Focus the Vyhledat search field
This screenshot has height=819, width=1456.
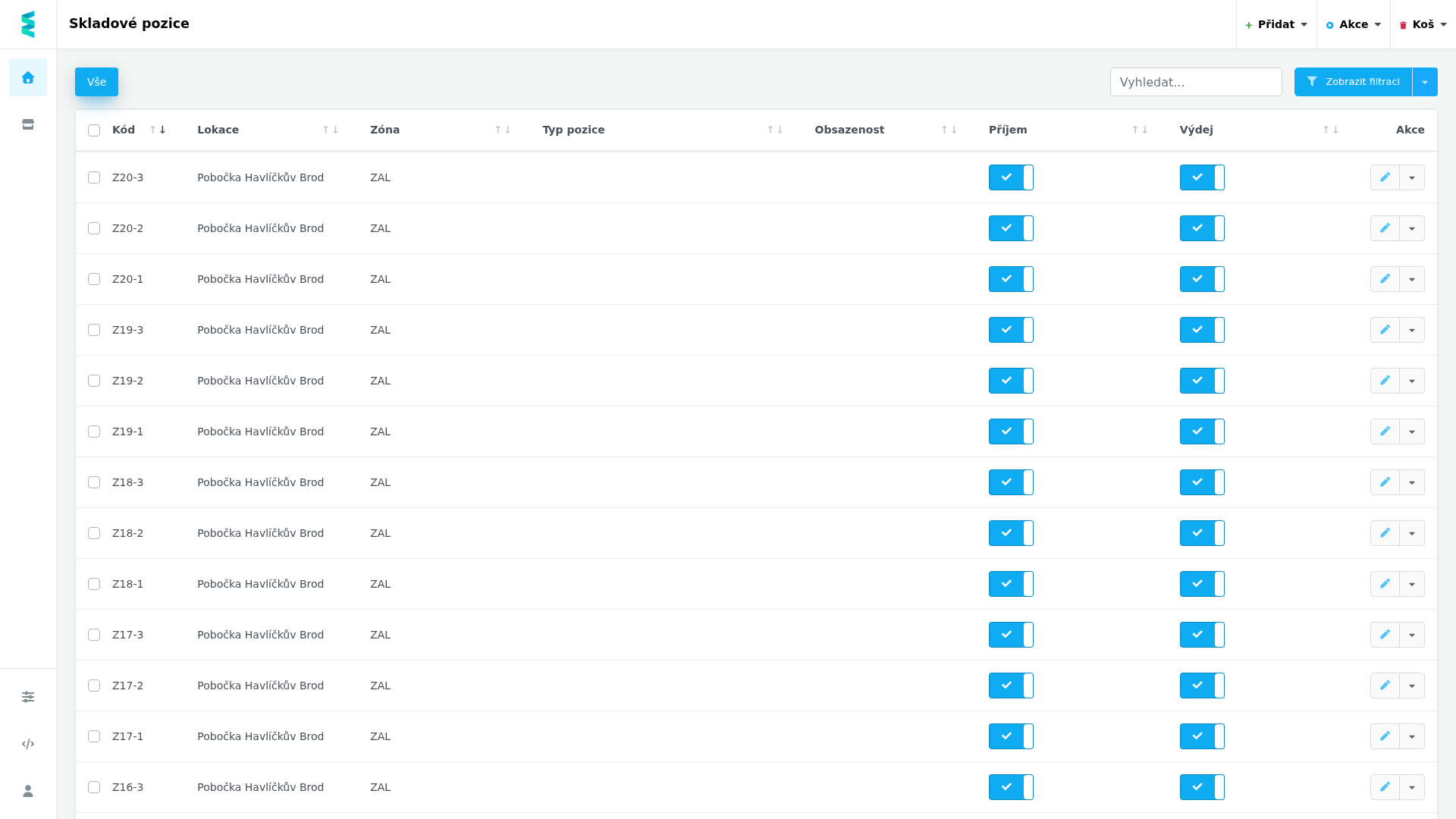tap(1196, 82)
